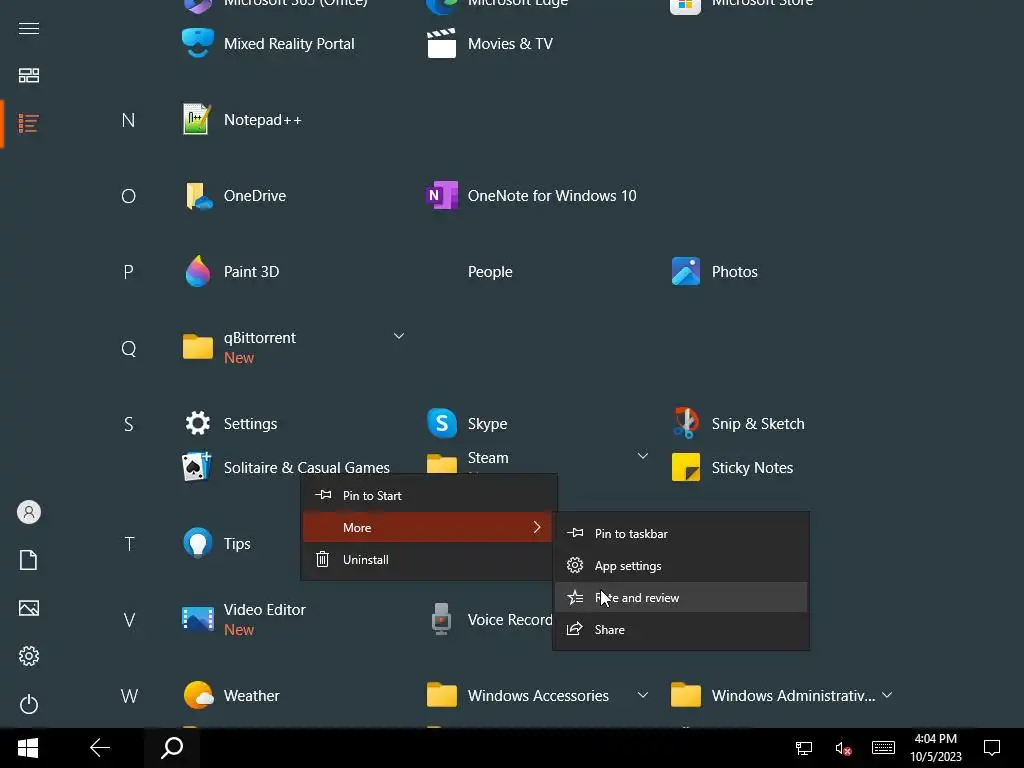Open Notepad++ app icon
This screenshot has height=768, width=1024.
pyautogui.click(x=197, y=120)
